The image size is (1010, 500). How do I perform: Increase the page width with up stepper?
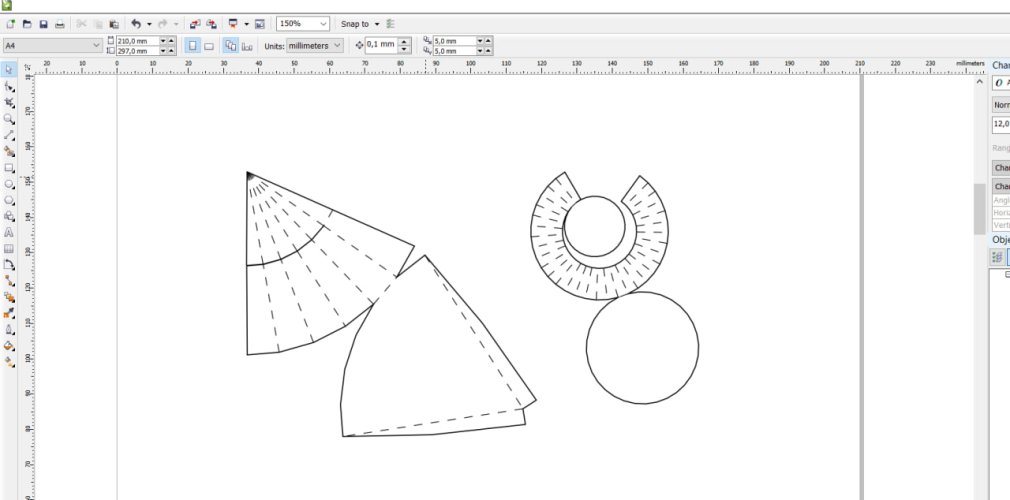[171, 41]
